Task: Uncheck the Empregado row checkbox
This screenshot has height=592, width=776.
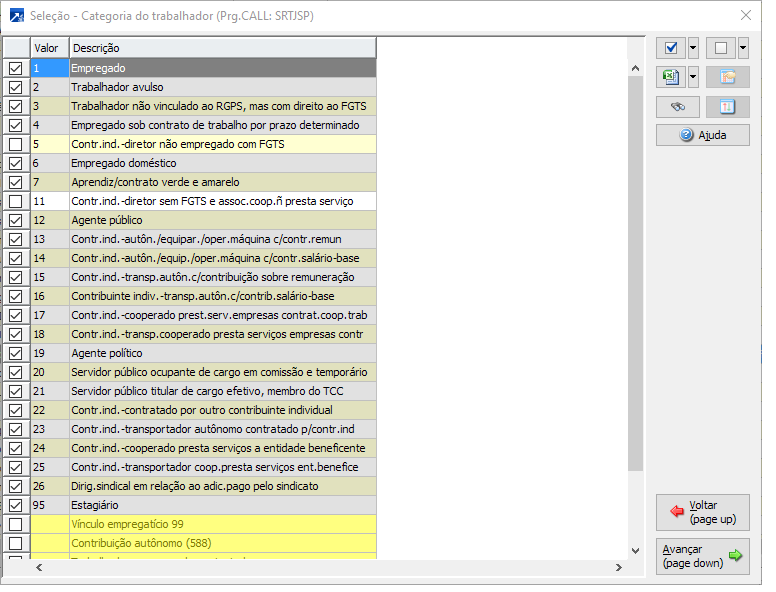Action: 15,68
